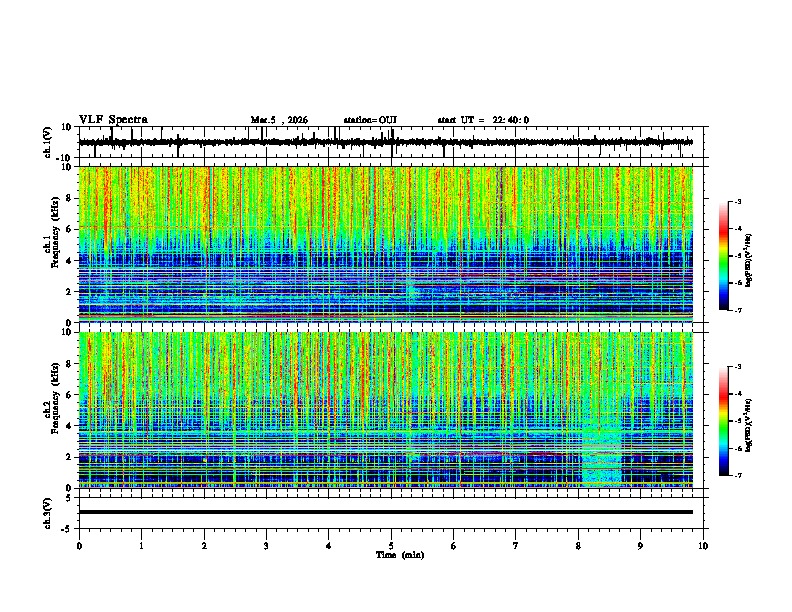Click the "VLF Spectra" plot title
Image resolution: width=792 pixels, height=612 pixels.
pyautogui.click(x=113, y=119)
